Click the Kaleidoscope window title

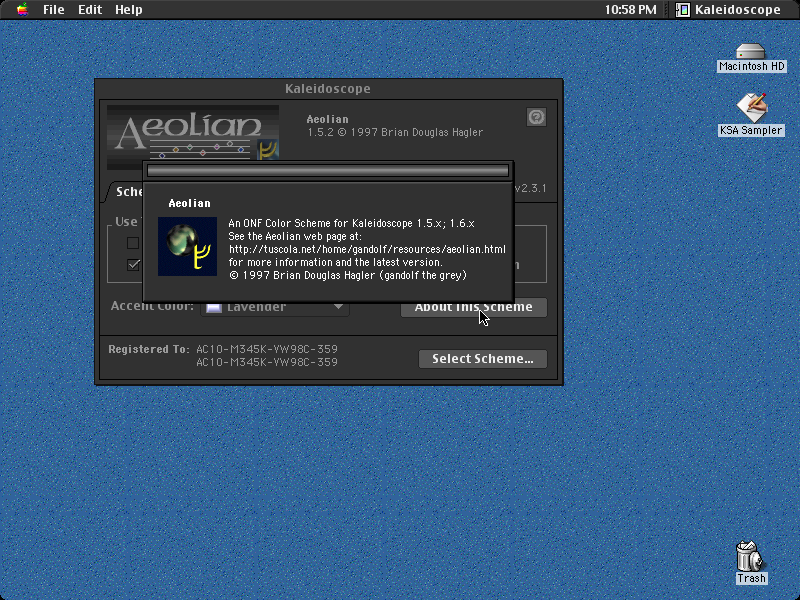pos(328,89)
